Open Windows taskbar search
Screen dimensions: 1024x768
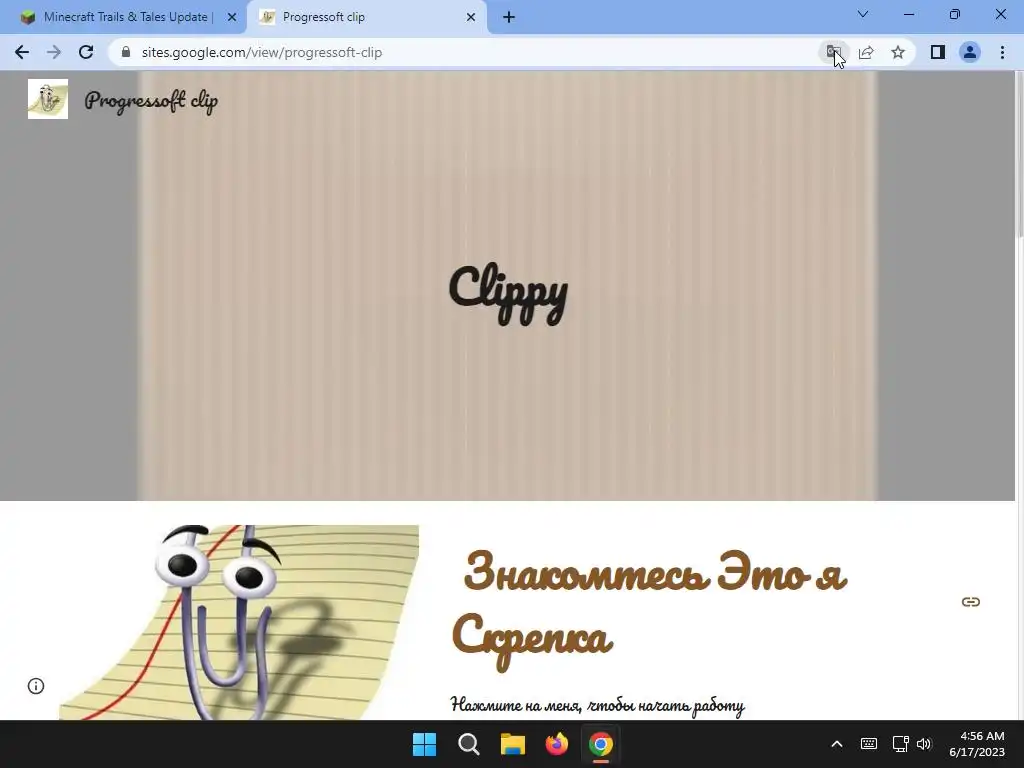click(468, 744)
